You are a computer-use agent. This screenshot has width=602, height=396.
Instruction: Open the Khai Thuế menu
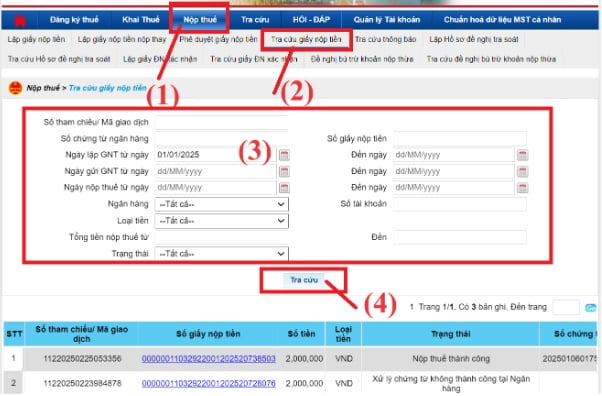point(141,20)
